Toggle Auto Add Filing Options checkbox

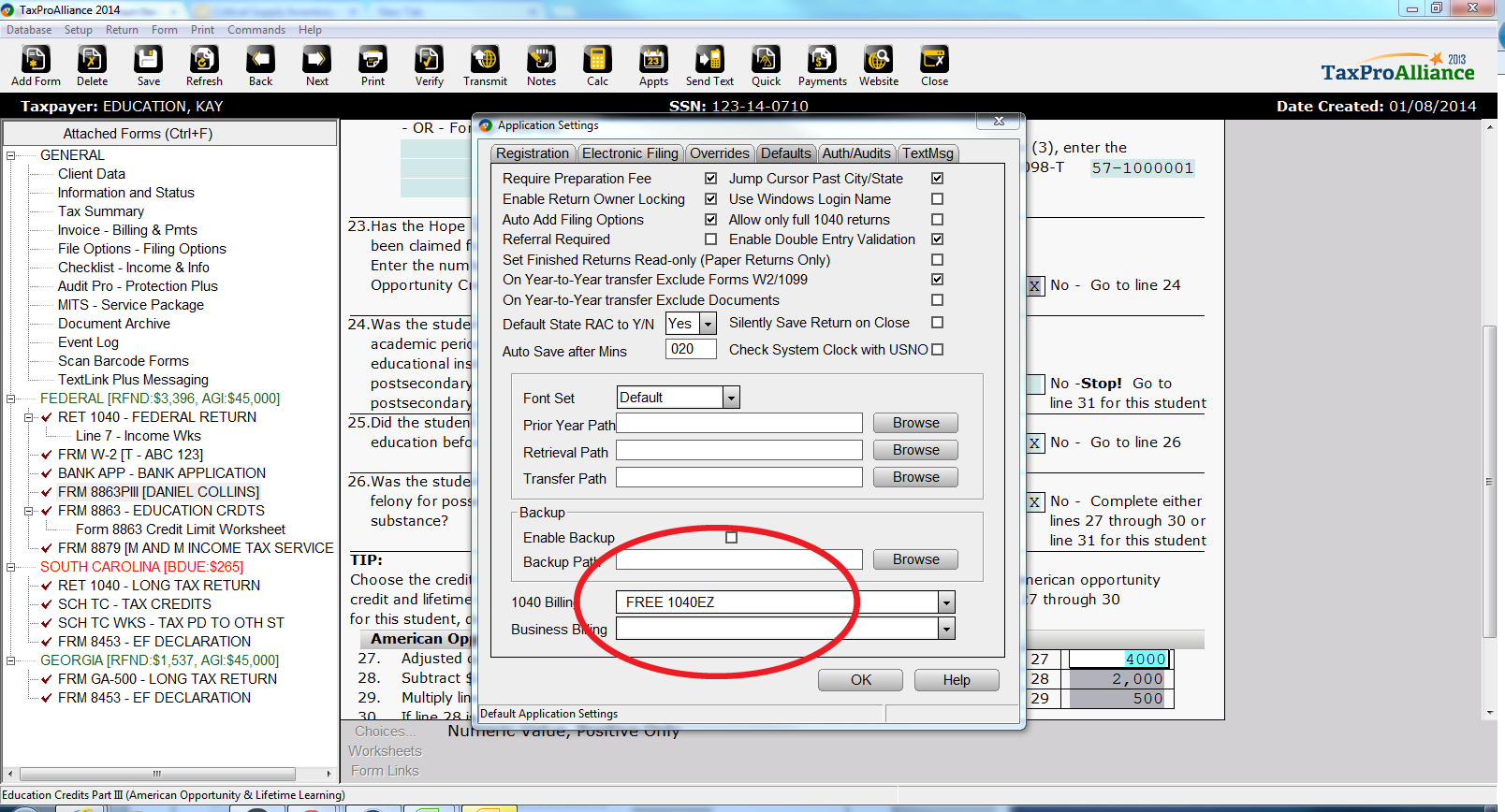tap(710, 219)
